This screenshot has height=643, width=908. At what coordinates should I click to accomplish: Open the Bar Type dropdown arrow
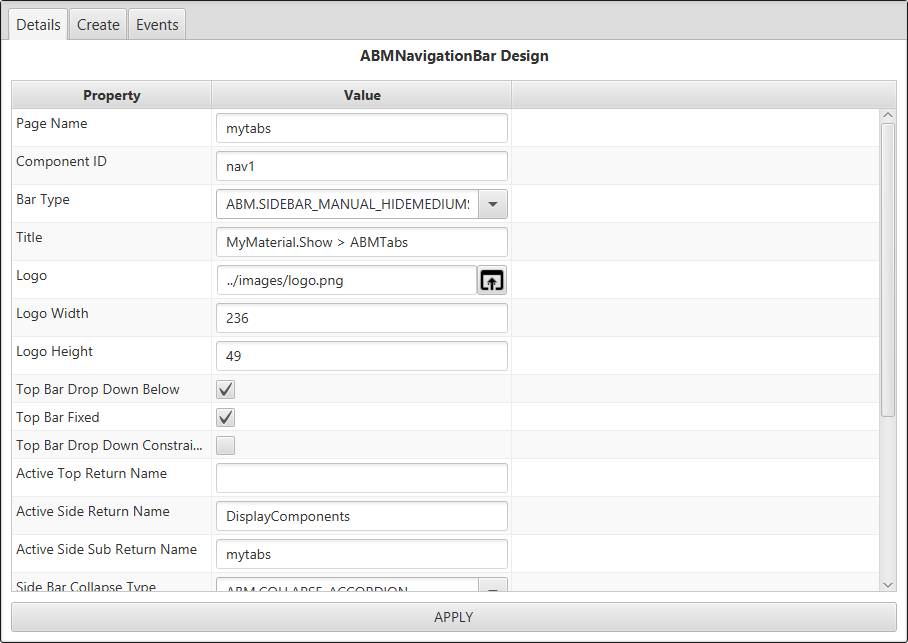[493, 205]
